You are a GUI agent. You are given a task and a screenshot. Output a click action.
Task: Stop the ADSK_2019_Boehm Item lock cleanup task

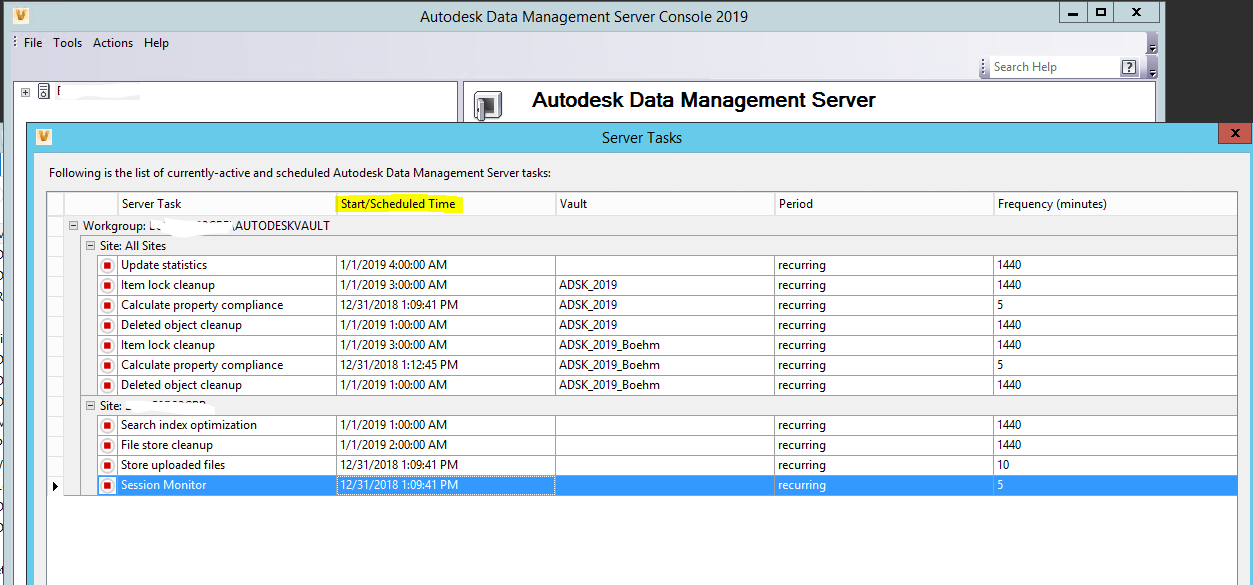coord(107,344)
